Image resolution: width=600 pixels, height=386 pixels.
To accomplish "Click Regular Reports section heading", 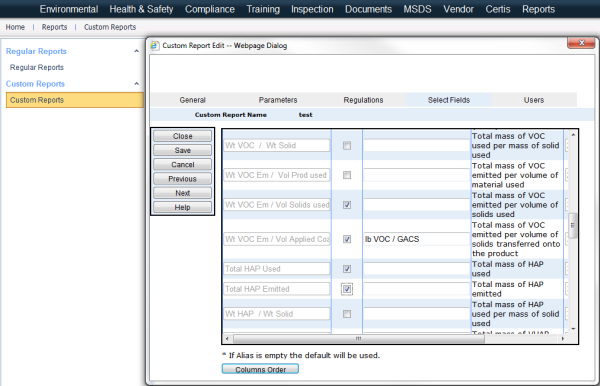I will (36, 51).
